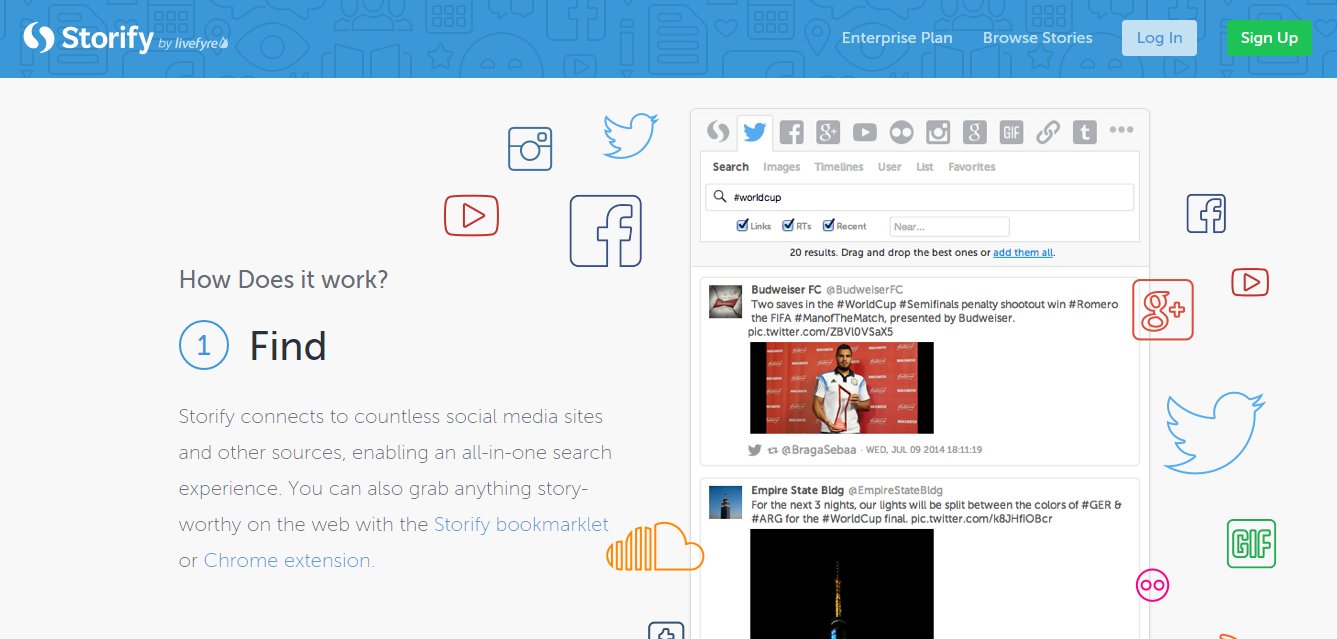Go to Browse Stories
Image resolution: width=1337 pixels, height=639 pixels.
(1038, 38)
